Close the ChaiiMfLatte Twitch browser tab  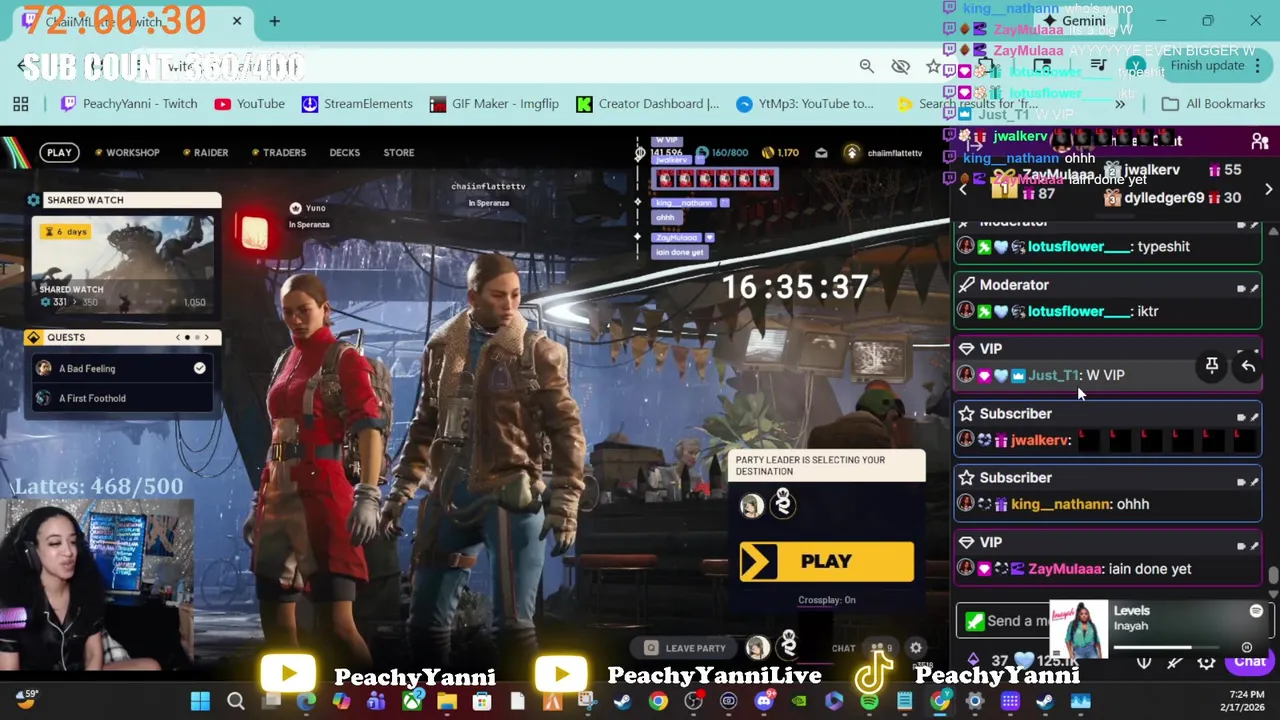click(x=237, y=21)
